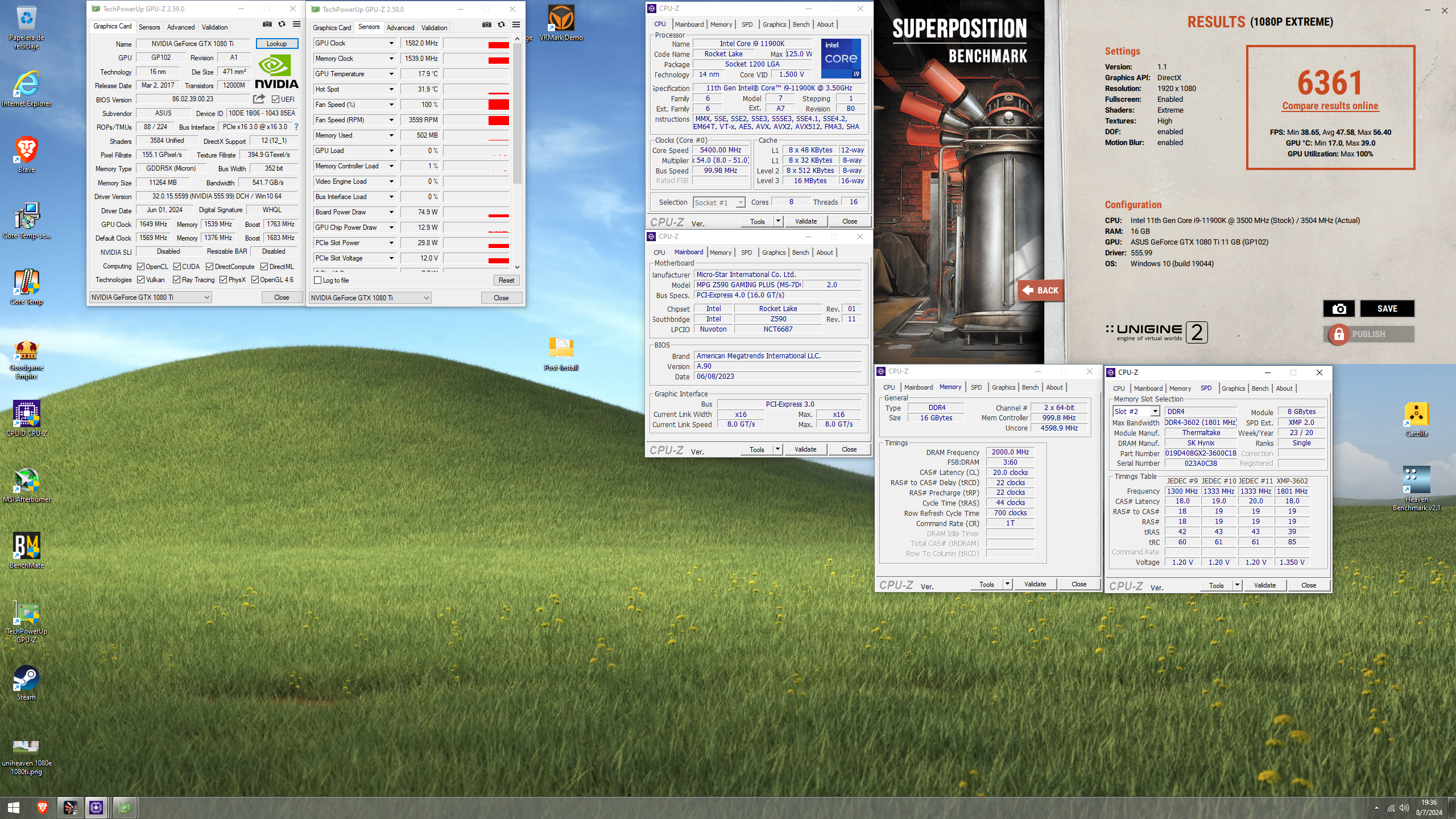1456x819 pixels.
Task: Open Goodgame Empire desktop icon
Action: [x=26, y=359]
